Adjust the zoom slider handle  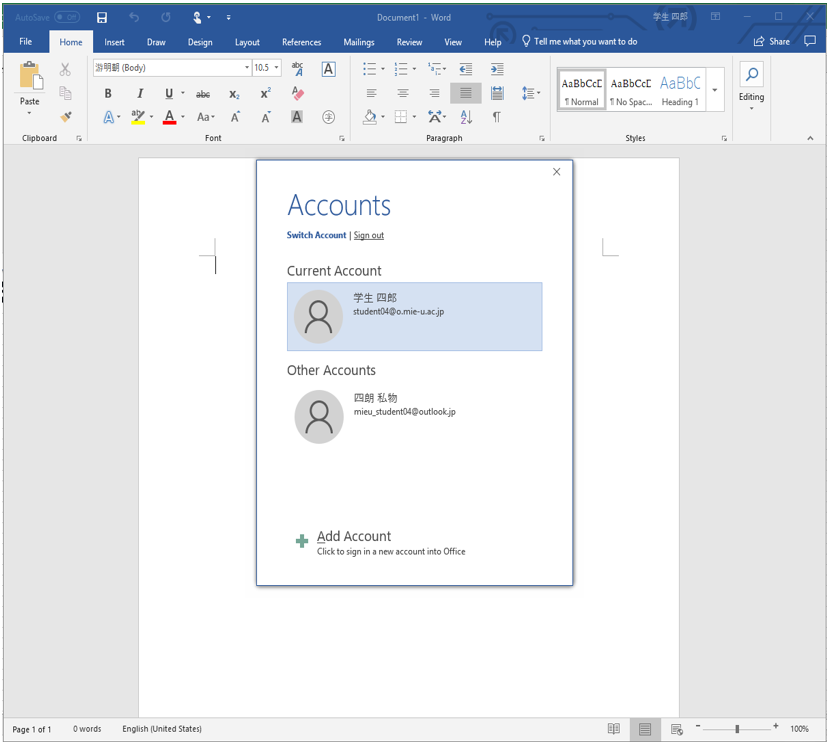point(737,729)
